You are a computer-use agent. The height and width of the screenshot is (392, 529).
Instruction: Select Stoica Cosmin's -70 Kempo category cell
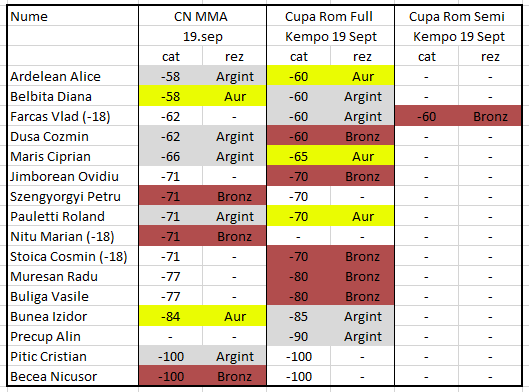299,256
